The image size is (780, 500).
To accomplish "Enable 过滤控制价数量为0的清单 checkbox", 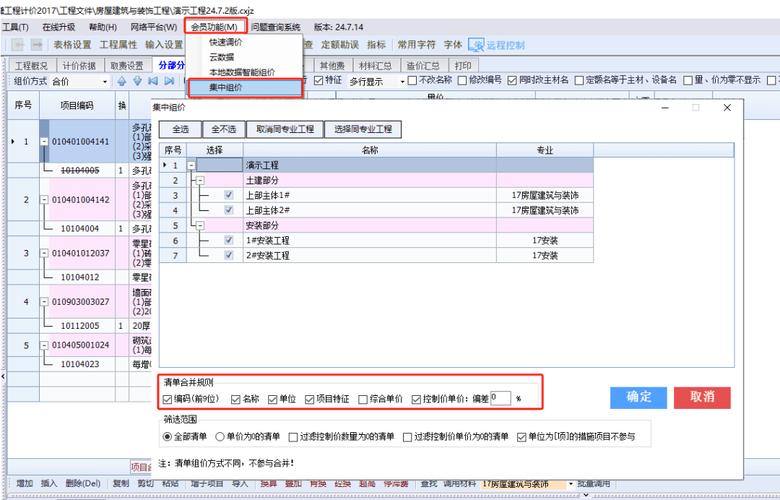I will point(293,437).
